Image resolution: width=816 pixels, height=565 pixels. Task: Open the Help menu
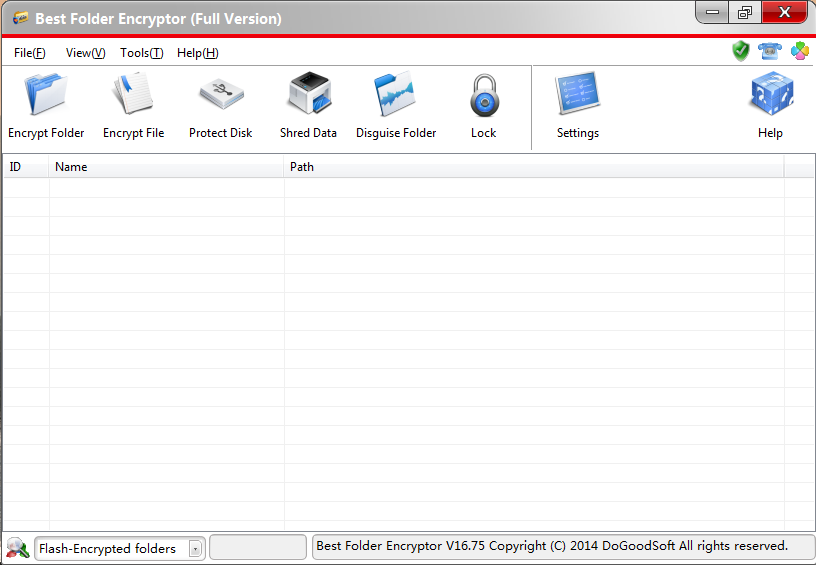coord(198,53)
